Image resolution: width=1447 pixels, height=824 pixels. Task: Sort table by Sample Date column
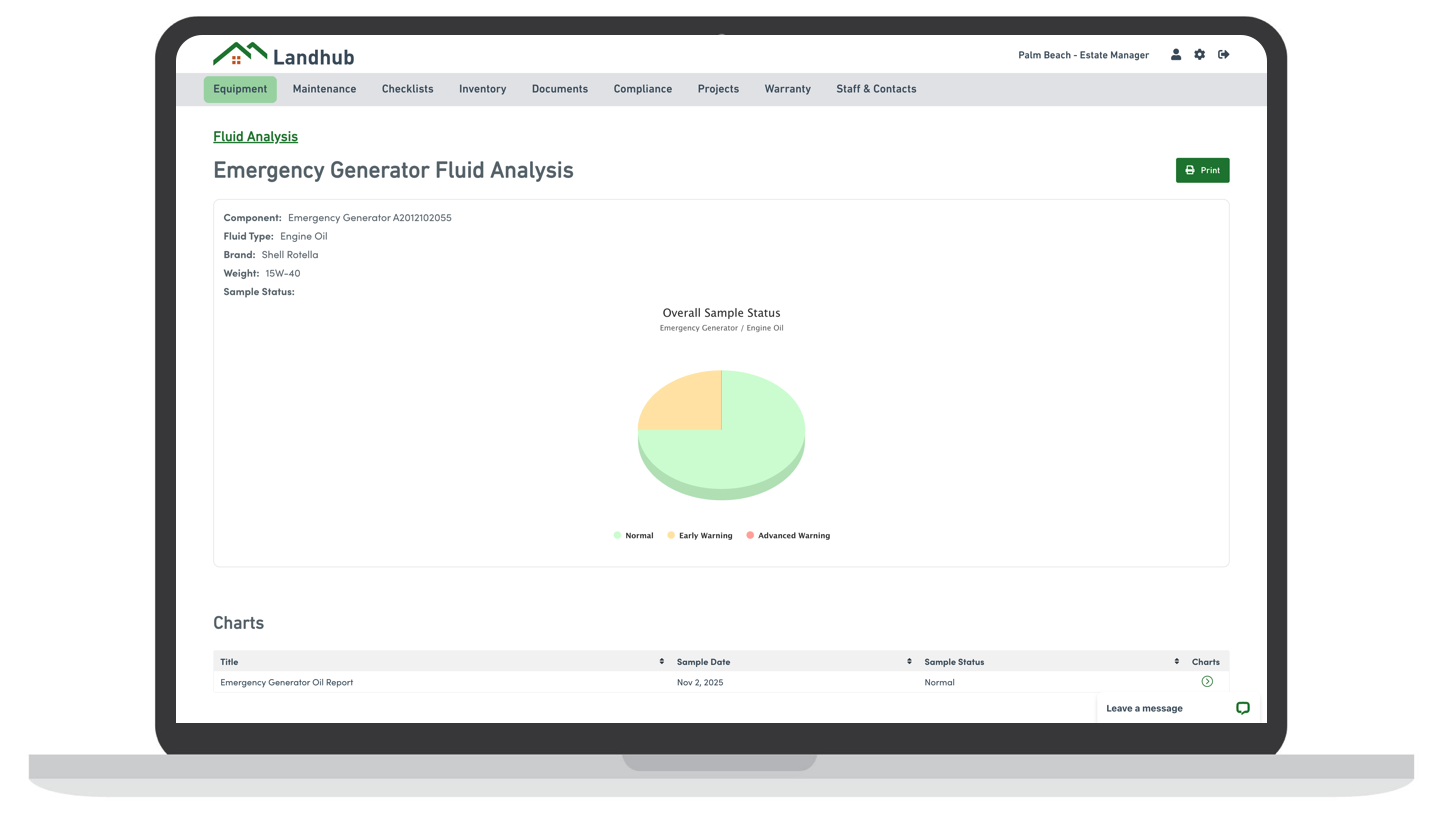click(909, 662)
